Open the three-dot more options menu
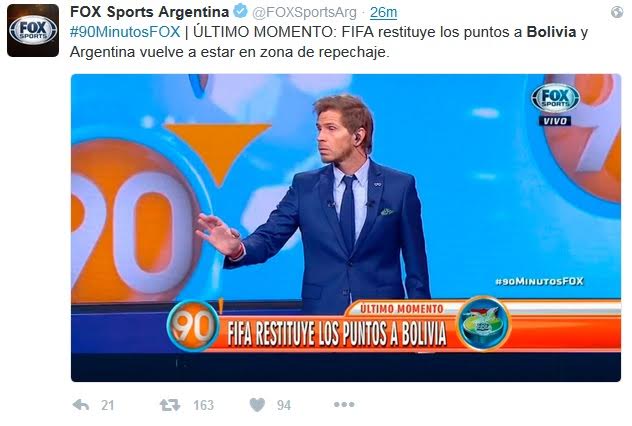The image size is (632, 426). click(x=344, y=404)
